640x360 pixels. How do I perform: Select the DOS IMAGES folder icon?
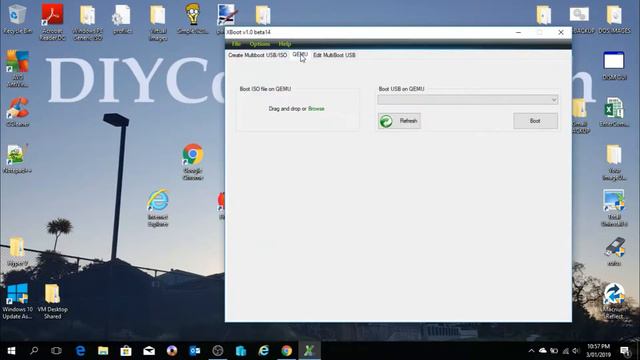(x=614, y=19)
